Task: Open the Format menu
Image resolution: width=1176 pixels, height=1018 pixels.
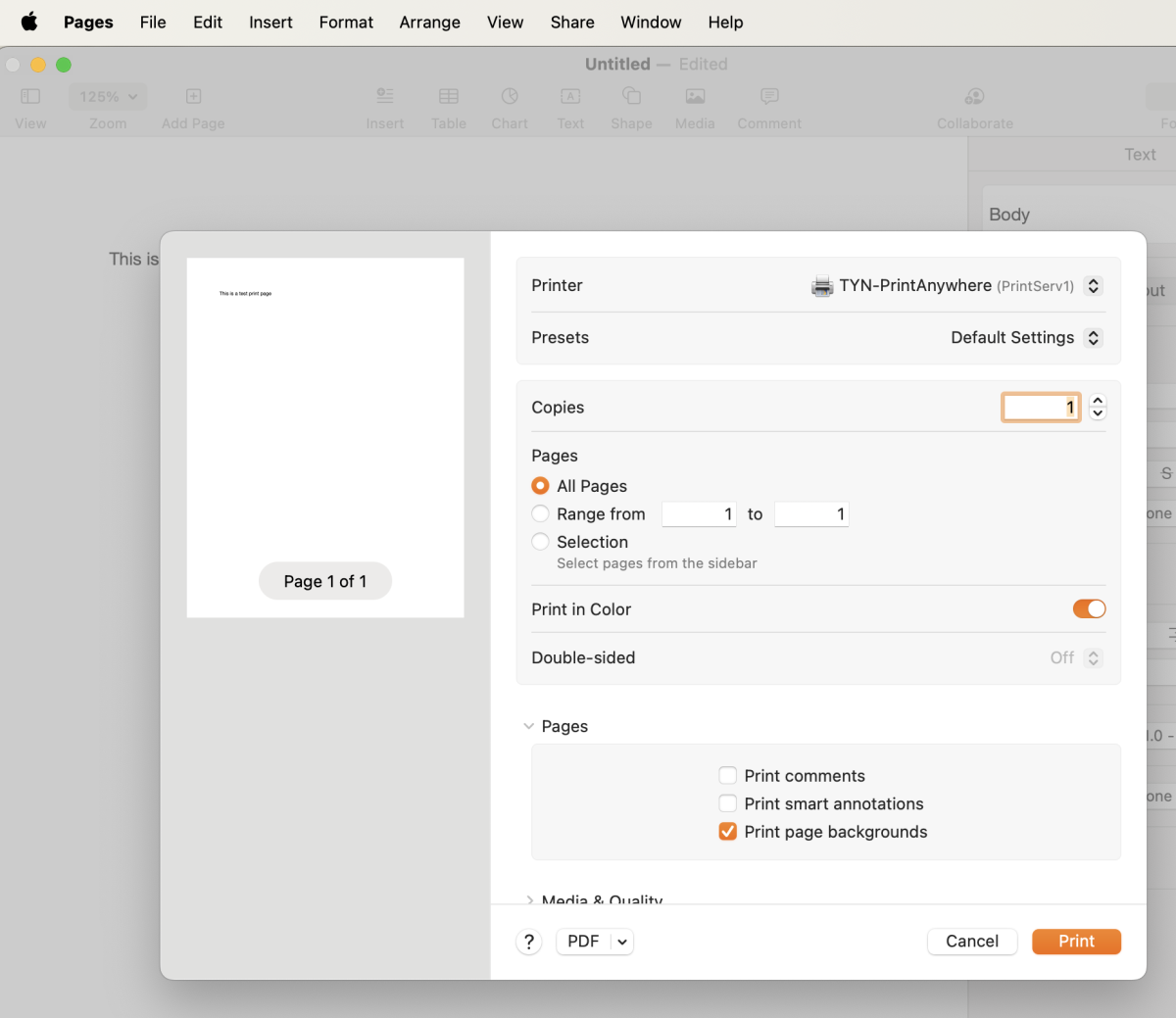Action: pos(346,23)
